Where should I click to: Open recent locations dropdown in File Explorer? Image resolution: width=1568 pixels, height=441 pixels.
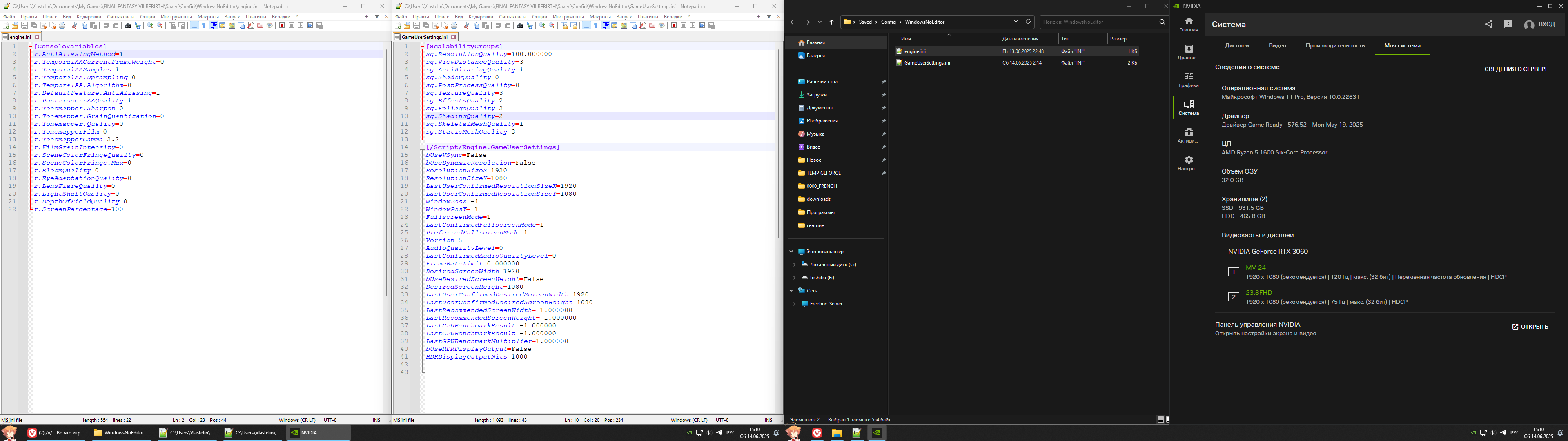coord(819,22)
